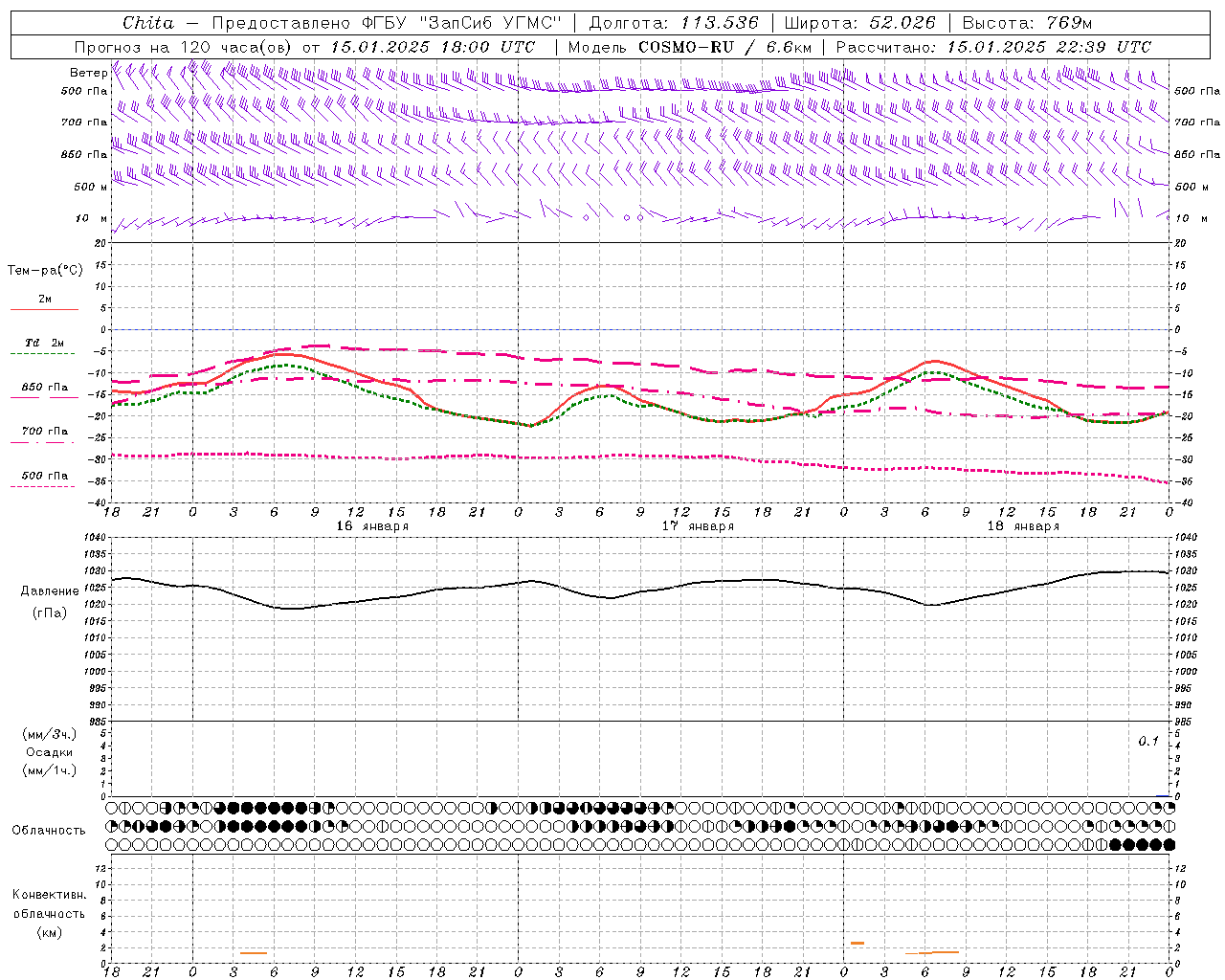Click the "Td 2м" legend label
This screenshot has width=1225, height=980.
[x=45, y=343]
